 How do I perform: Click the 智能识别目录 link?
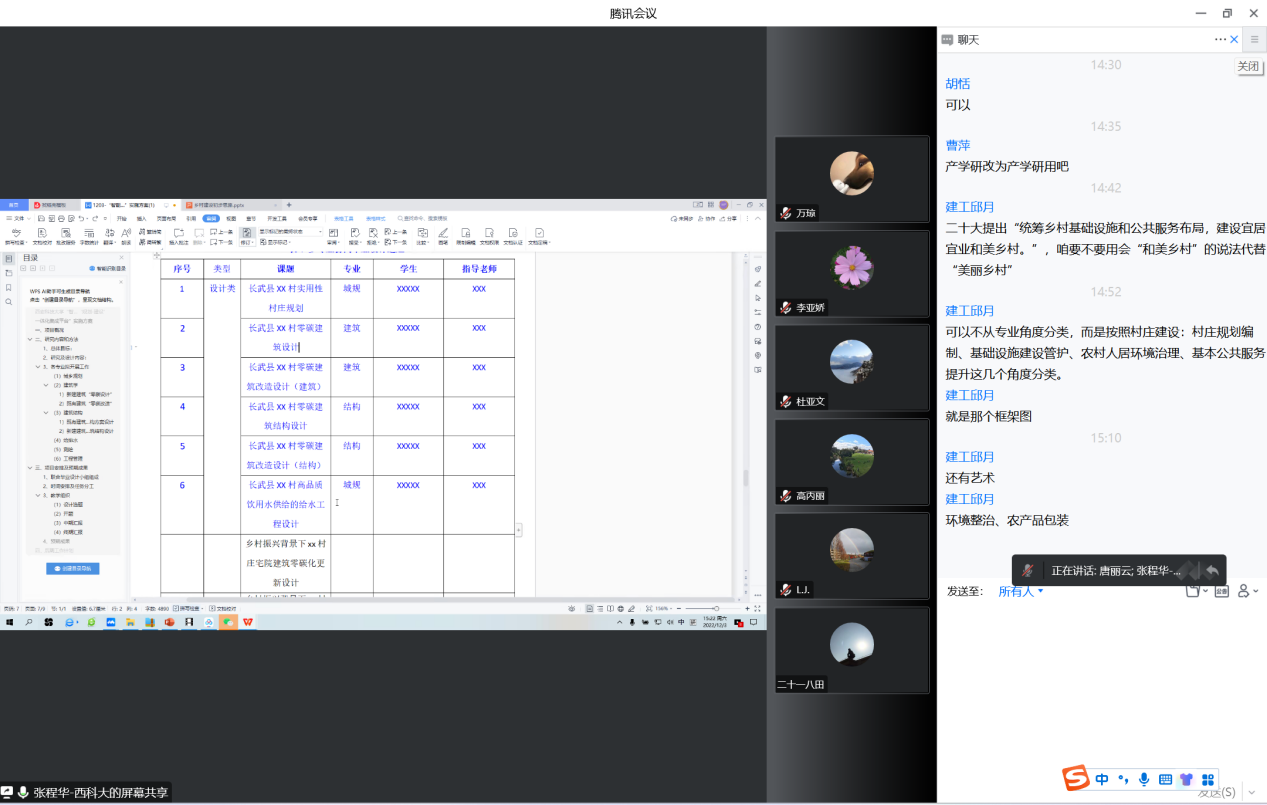coord(107,268)
